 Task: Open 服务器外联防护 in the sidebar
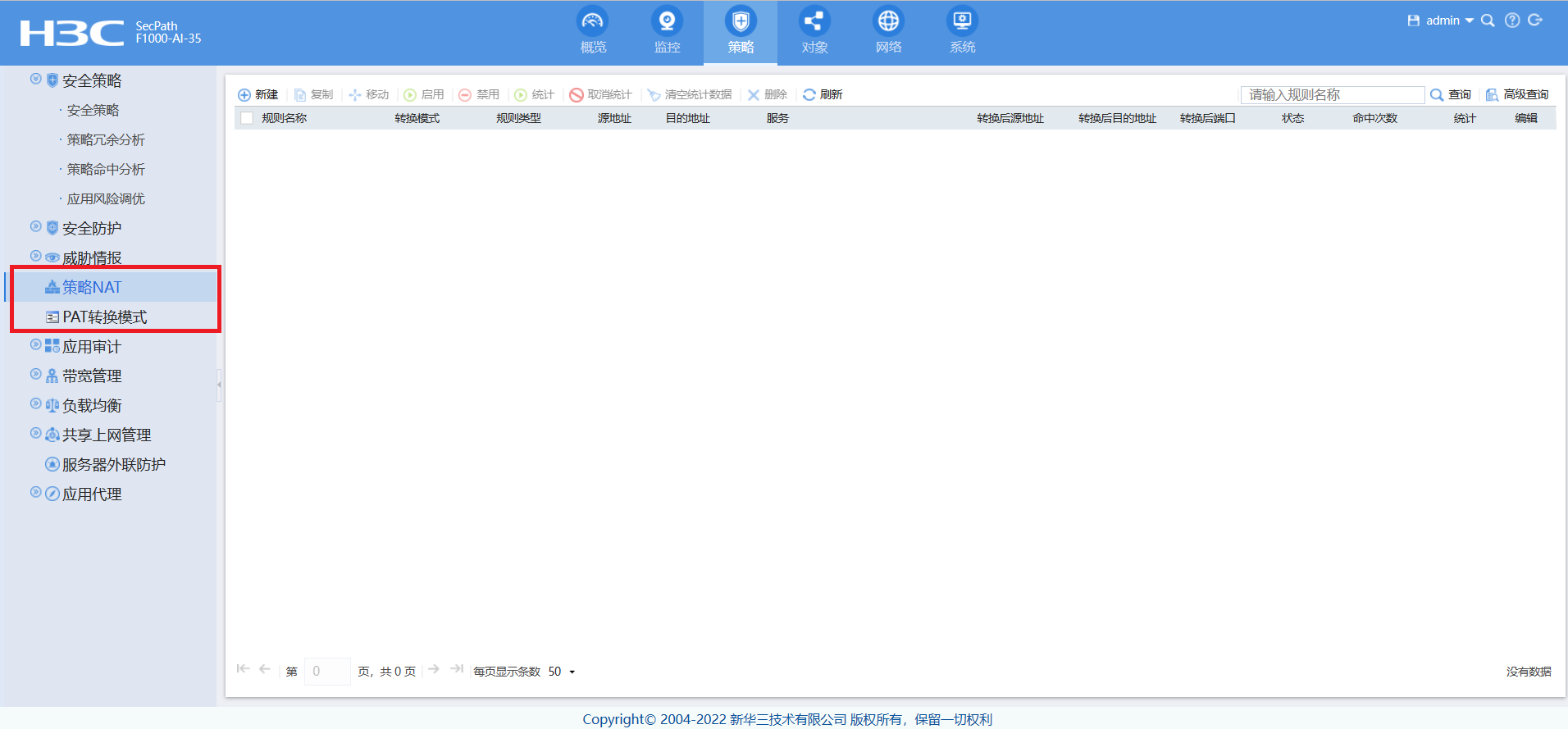[x=114, y=465]
